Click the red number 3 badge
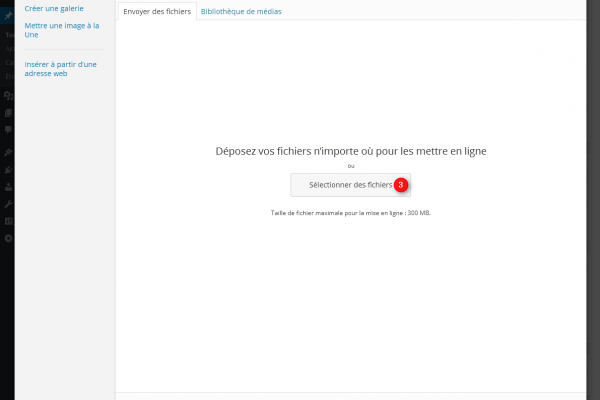Screen dimensions: 600x400 tap(400, 185)
